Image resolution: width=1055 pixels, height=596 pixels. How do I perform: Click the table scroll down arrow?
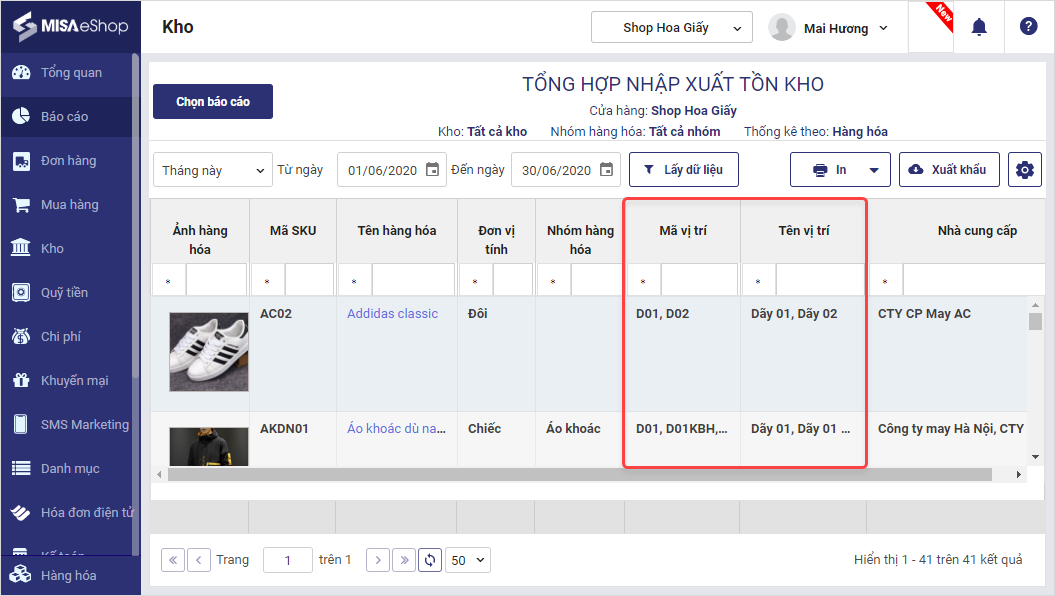coord(1035,457)
